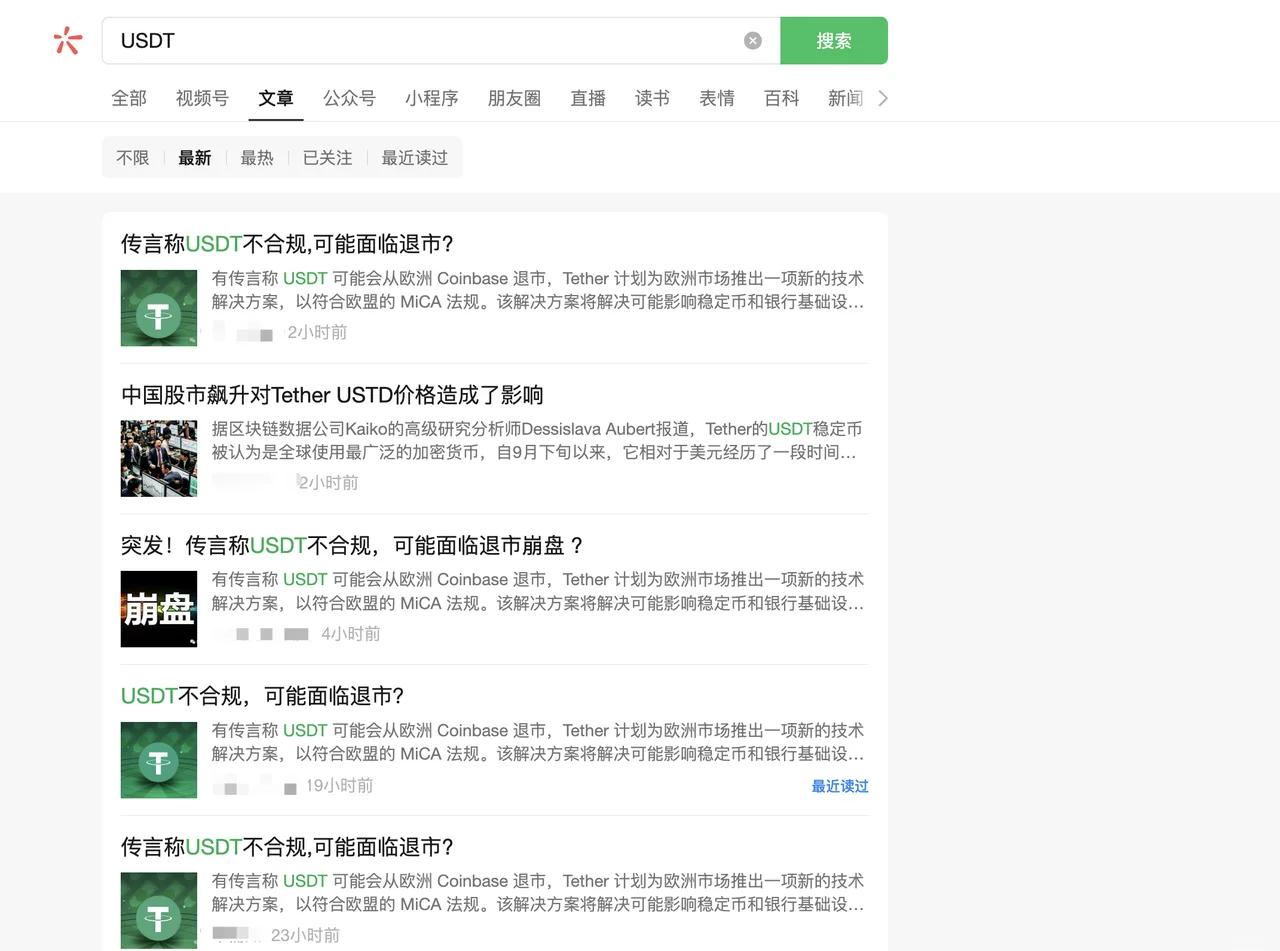Click the 4小时前 timestamp

coord(351,634)
